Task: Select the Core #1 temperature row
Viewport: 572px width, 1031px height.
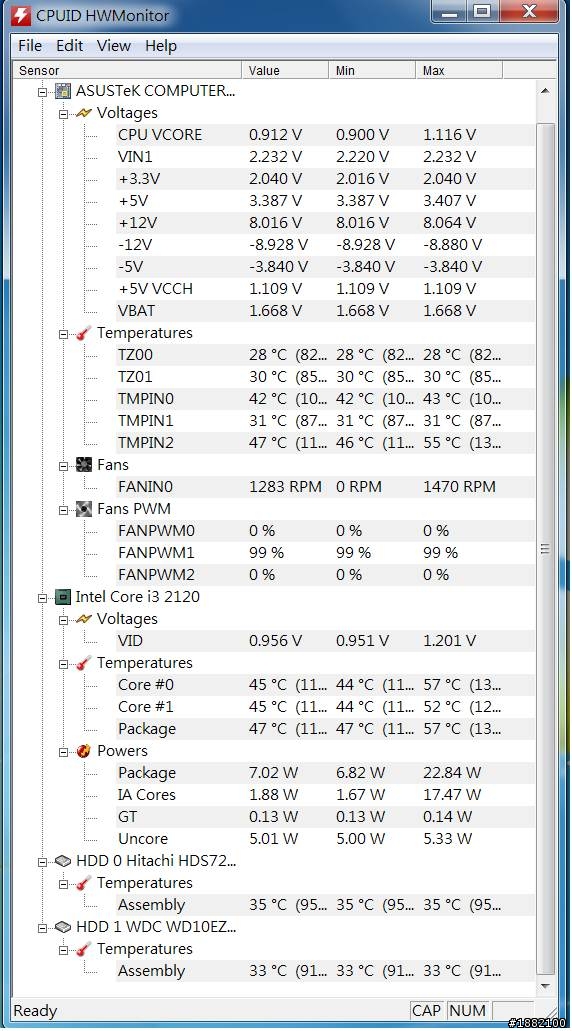Action: (325, 707)
